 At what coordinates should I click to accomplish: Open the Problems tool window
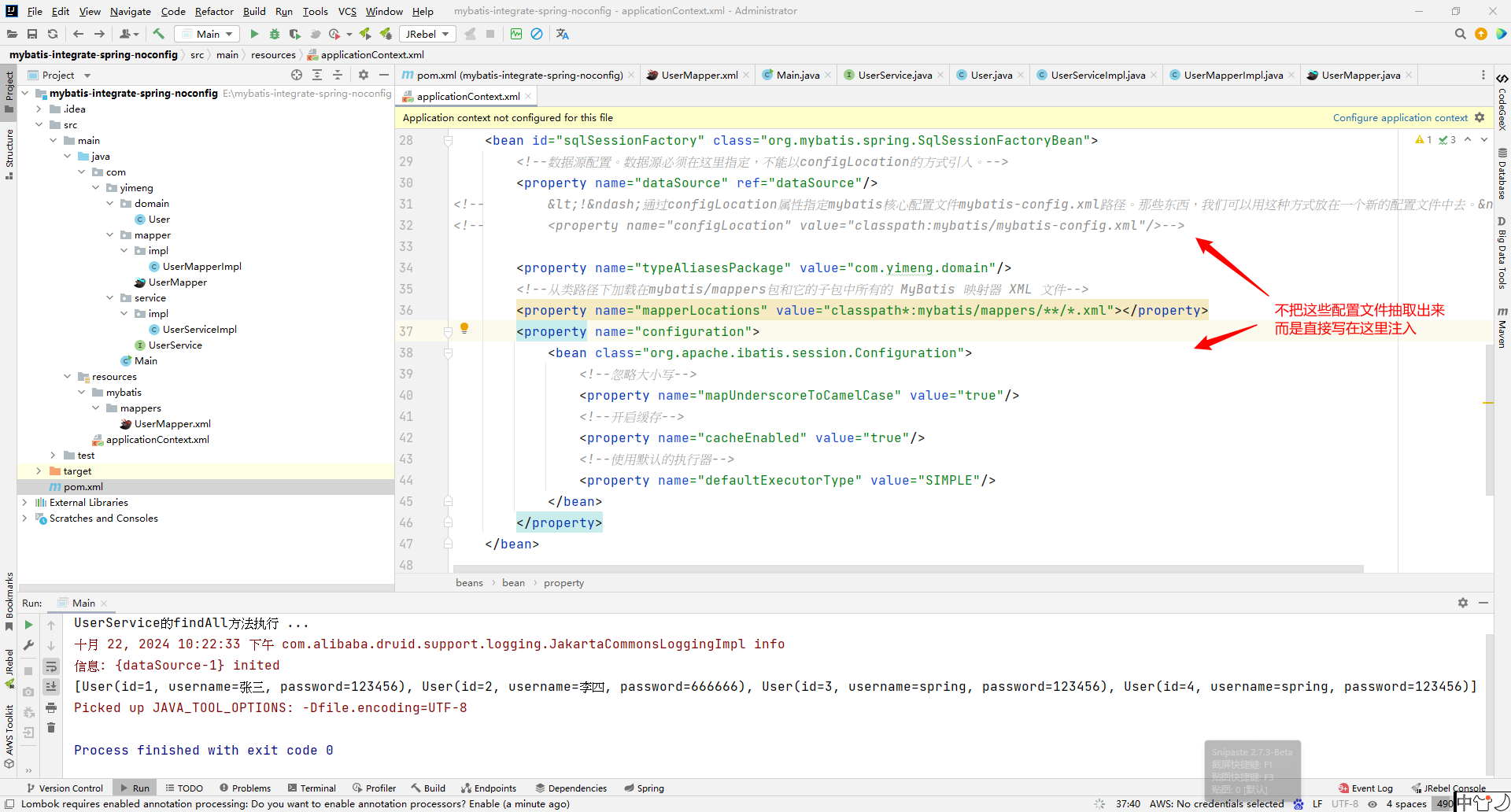[245, 788]
